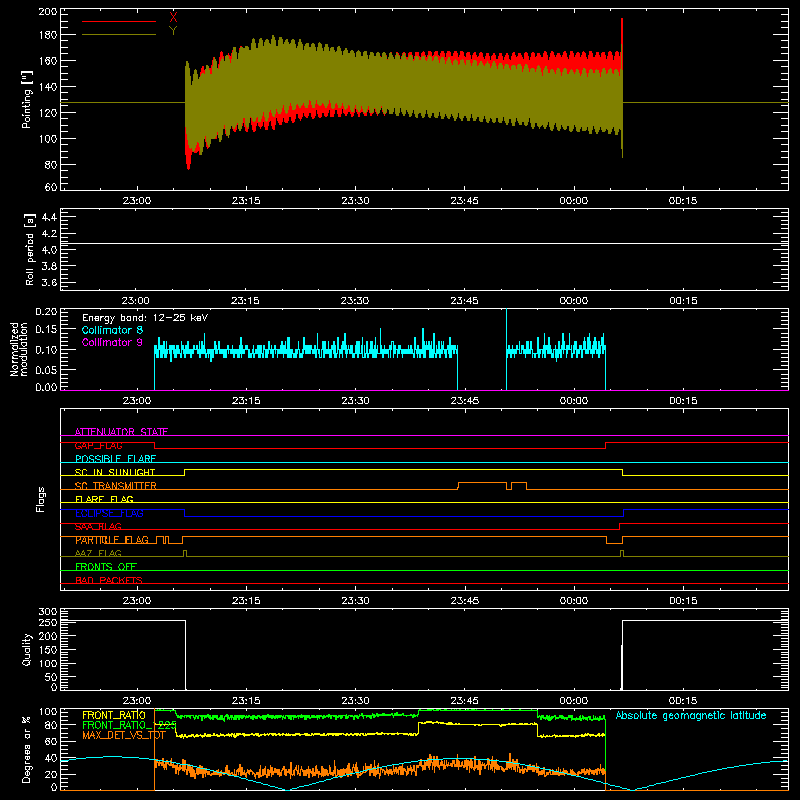Select the PARTICLE_FLAG label
The width and height of the screenshot is (800, 800).
click(x=112, y=540)
